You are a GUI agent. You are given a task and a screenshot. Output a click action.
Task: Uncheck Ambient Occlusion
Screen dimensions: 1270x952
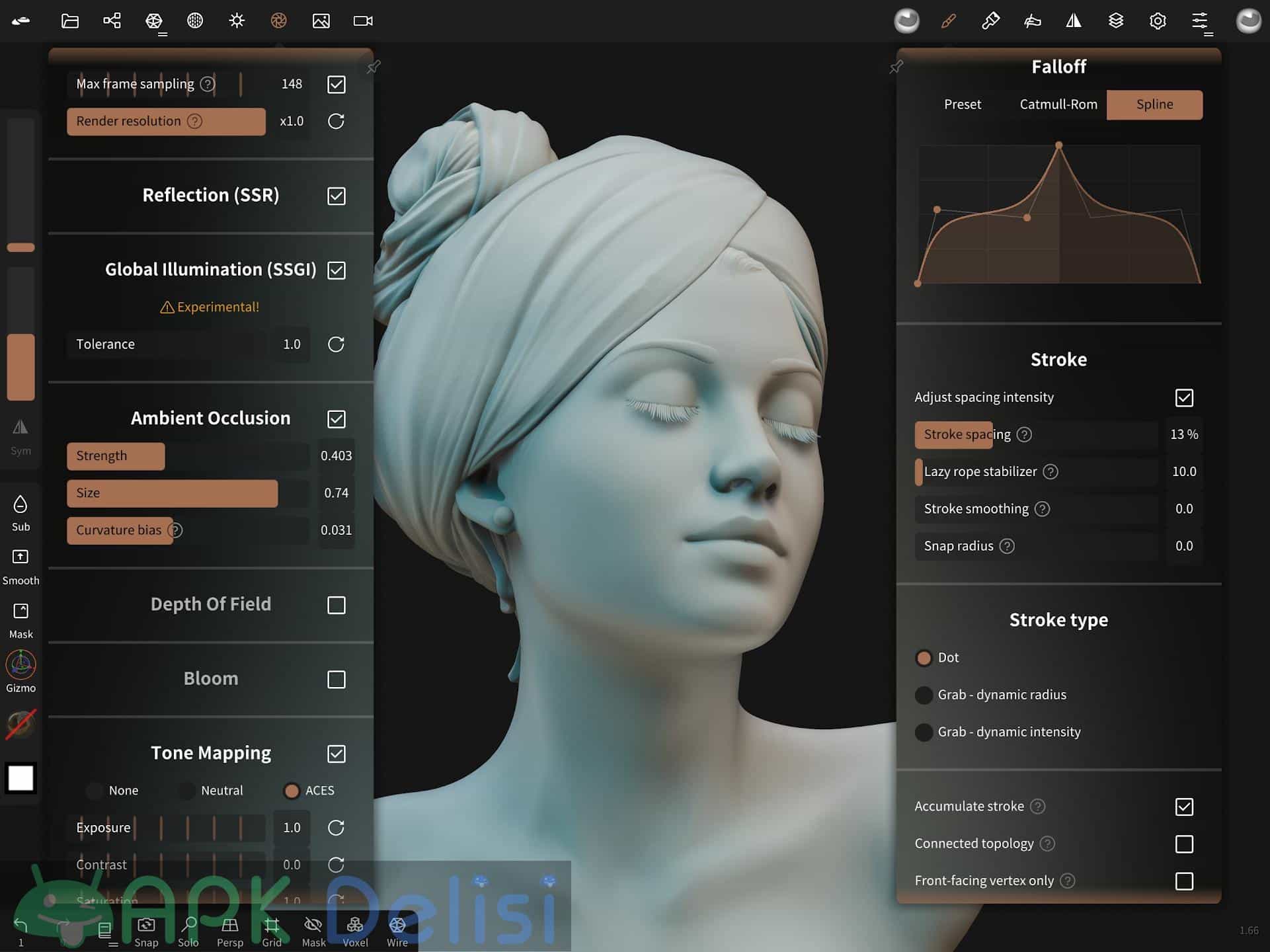point(337,418)
